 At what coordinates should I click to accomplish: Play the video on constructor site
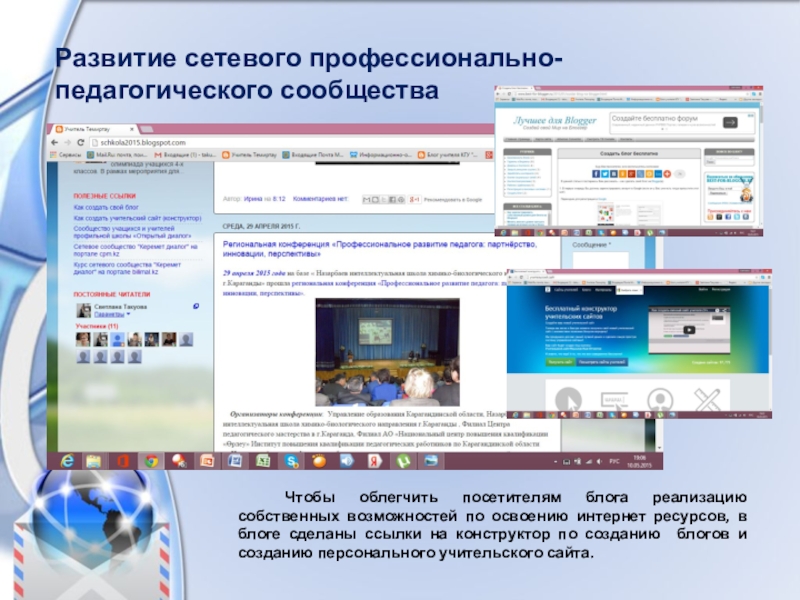(x=689, y=330)
